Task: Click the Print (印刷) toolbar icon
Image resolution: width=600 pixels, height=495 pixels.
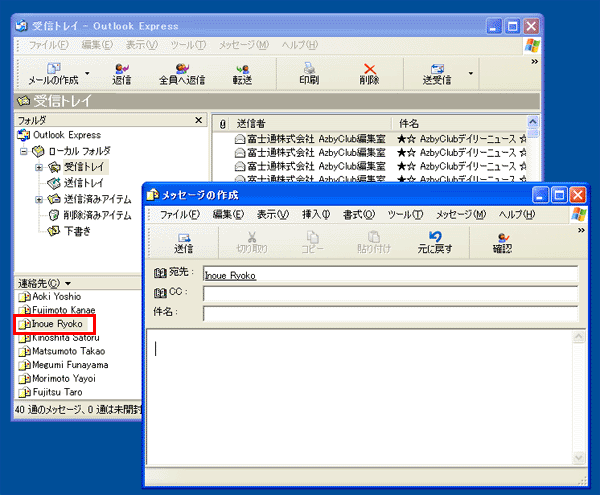Action: pyautogui.click(x=309, y=68)
